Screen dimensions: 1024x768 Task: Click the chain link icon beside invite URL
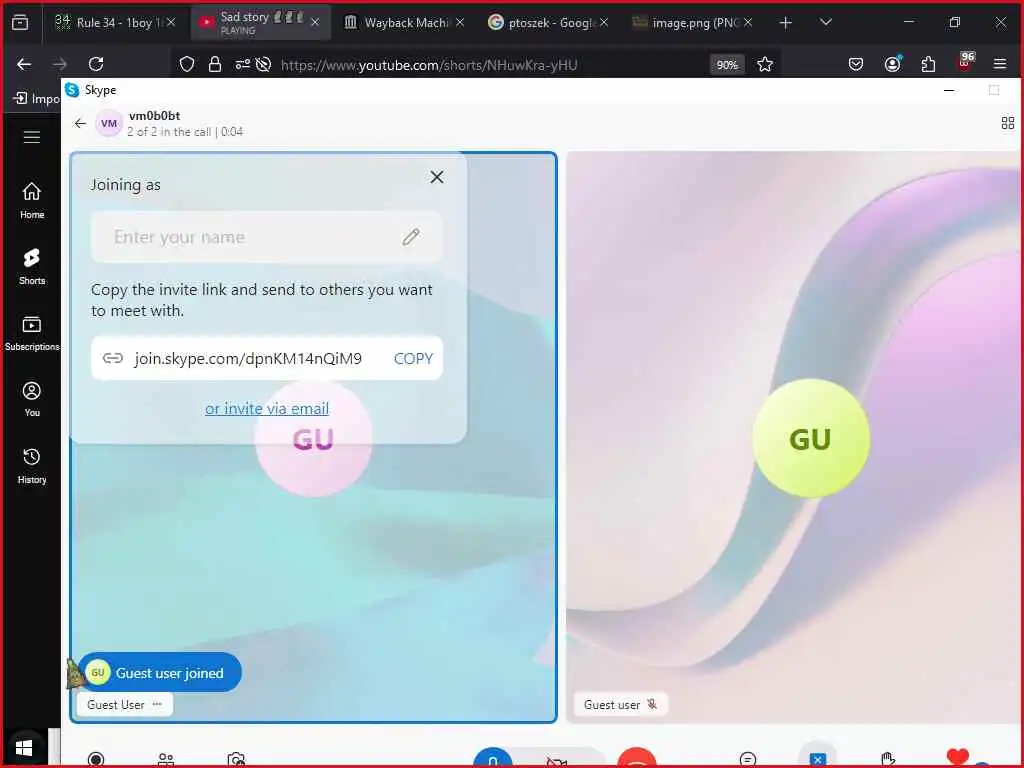point(112,358)
